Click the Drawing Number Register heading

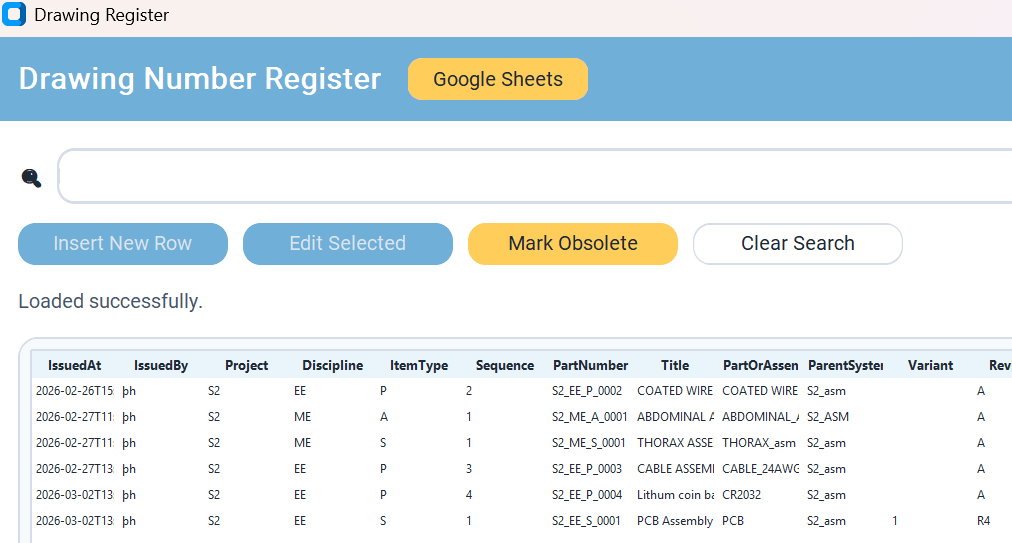[x=199, y=79]
